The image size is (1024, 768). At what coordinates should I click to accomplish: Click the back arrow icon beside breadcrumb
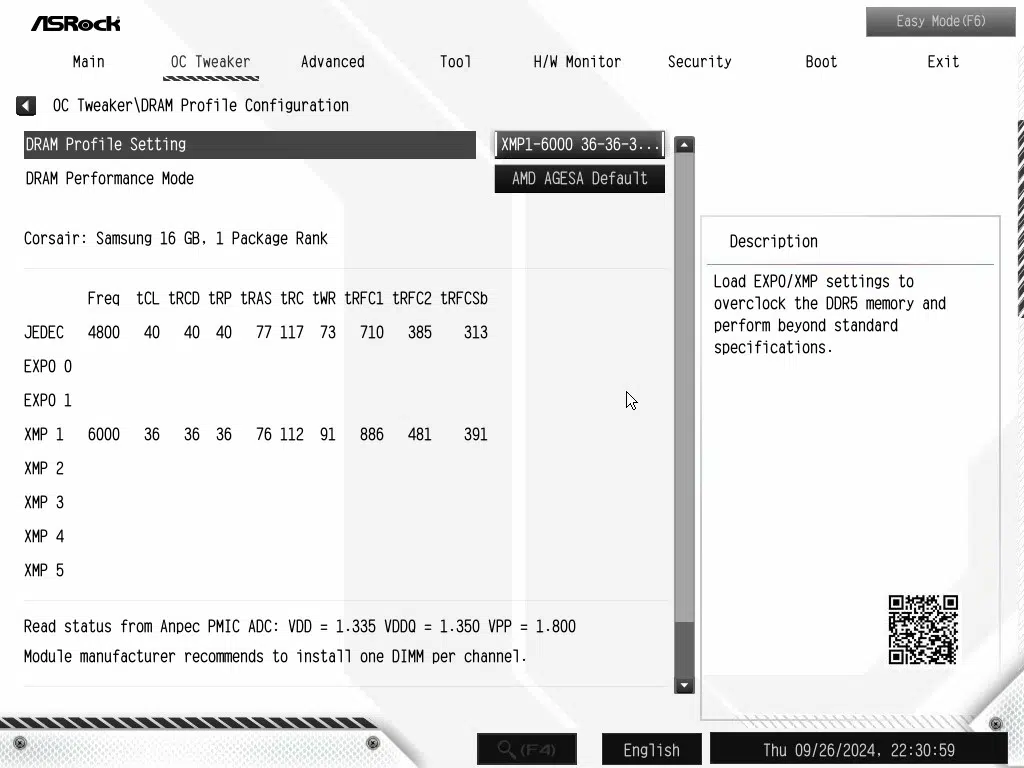click(26, 106)
